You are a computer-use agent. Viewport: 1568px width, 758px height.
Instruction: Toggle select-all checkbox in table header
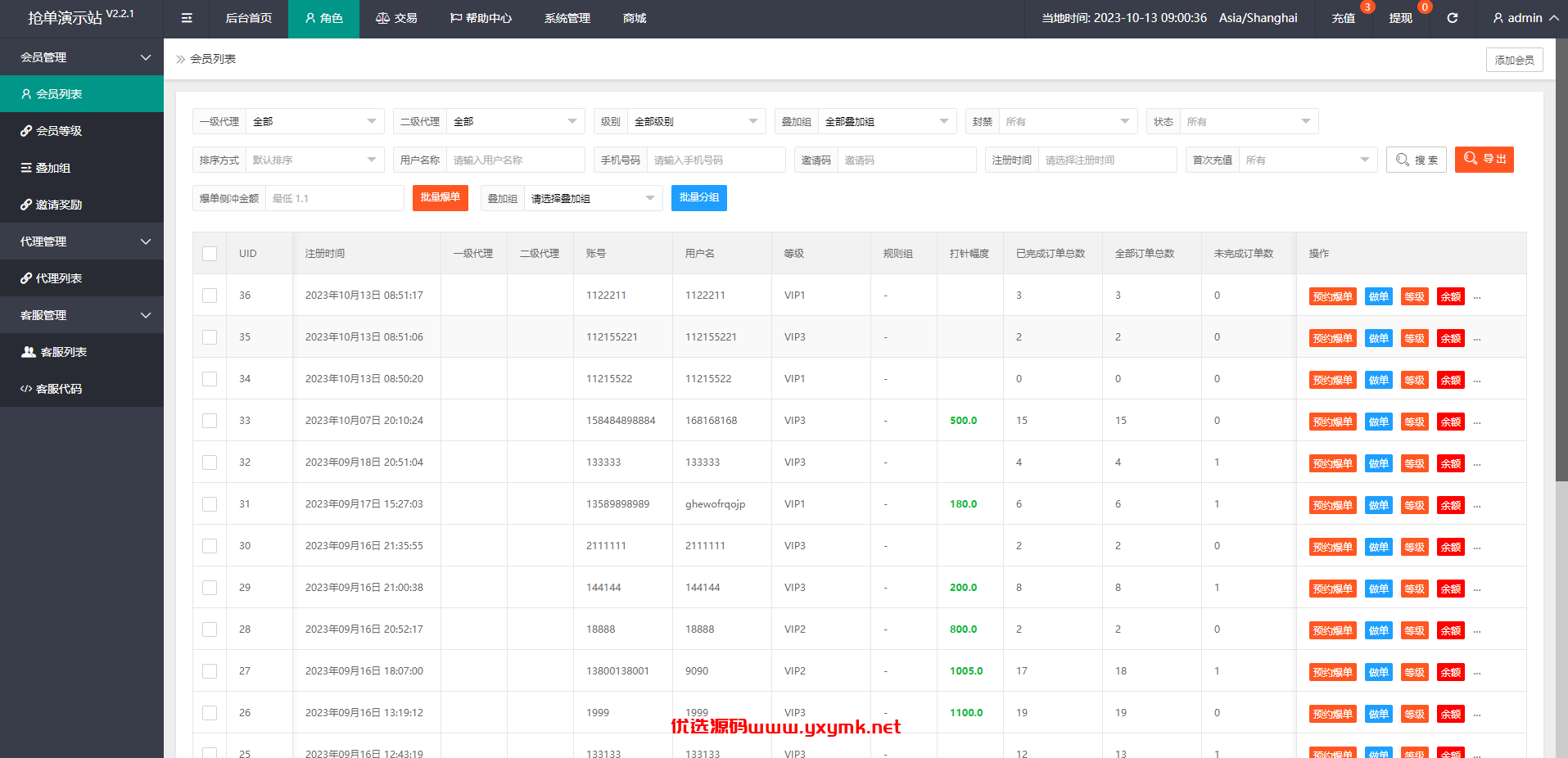(x=210, y=254)
